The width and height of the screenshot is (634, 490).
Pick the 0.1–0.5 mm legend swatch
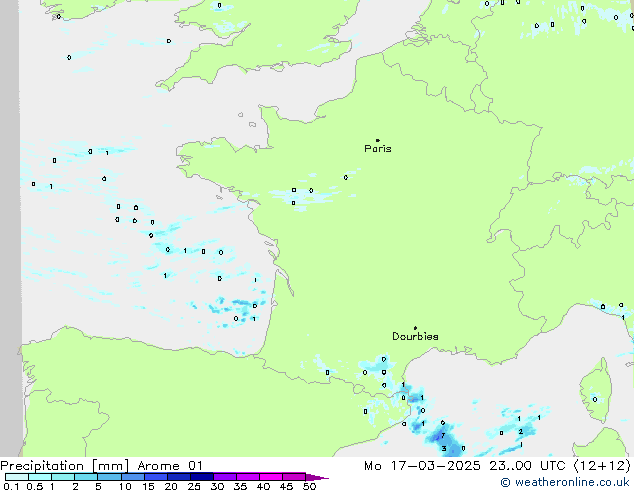pyautogui.click(x=17, y=477)
